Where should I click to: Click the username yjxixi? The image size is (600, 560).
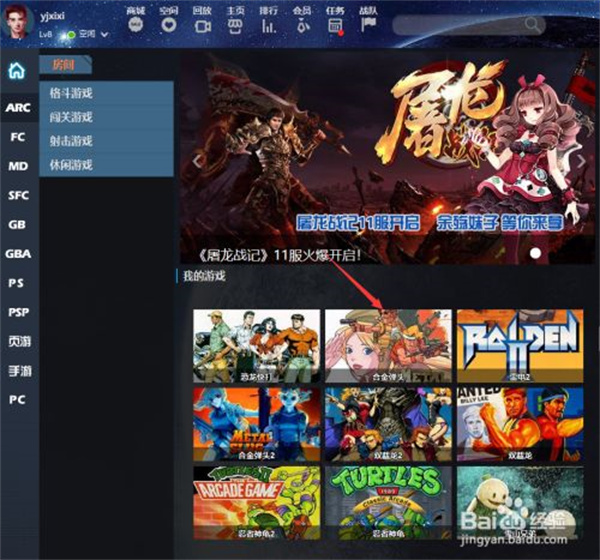[52, 16]
